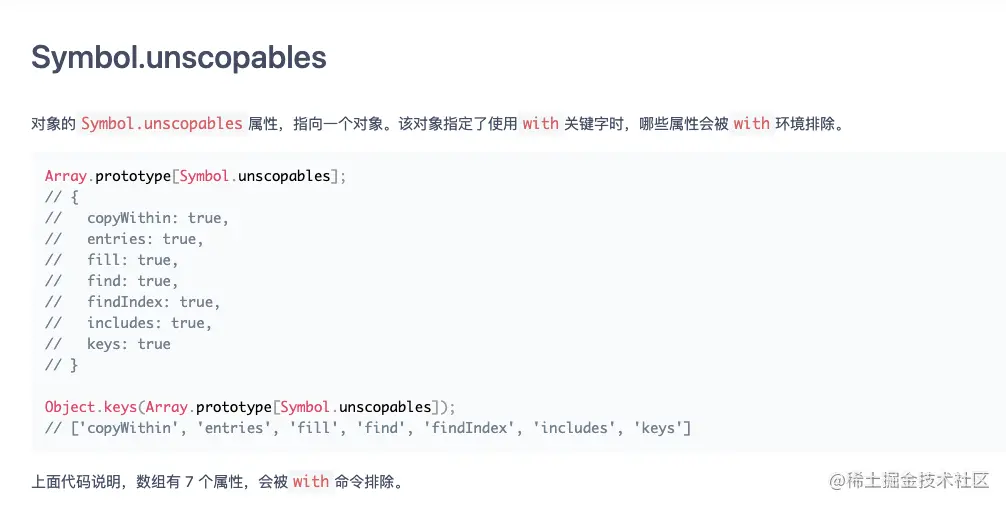The image size is (1006, 507).
Task: Click the 'with' code before 环境排除
Action: (x=751, y=124)
